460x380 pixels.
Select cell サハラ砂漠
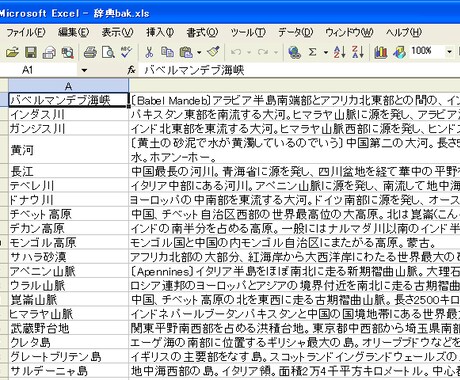(x=68, y=257)
